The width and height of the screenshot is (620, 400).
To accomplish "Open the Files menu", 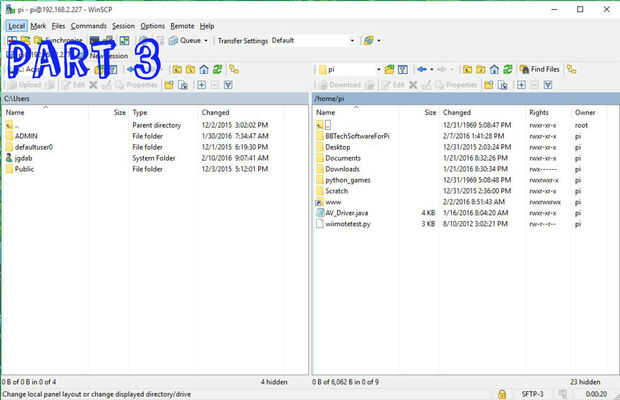I will coord(59,26).
